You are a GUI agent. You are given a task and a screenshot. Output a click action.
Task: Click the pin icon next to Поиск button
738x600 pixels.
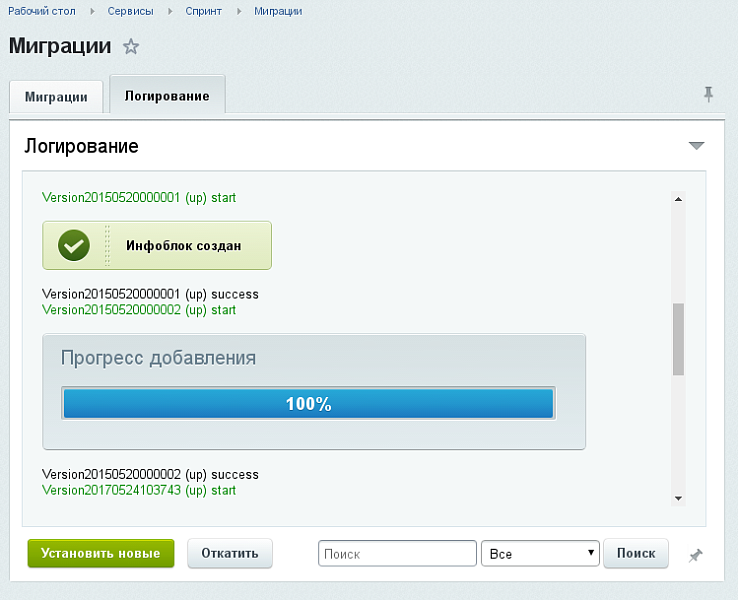(695, 555)
